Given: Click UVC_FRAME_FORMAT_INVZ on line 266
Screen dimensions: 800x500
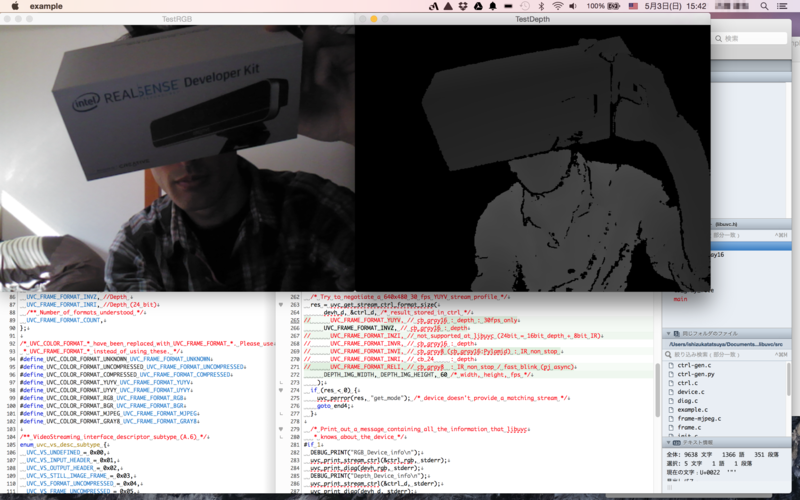Looking at the screenshot, I should point(359,328).
